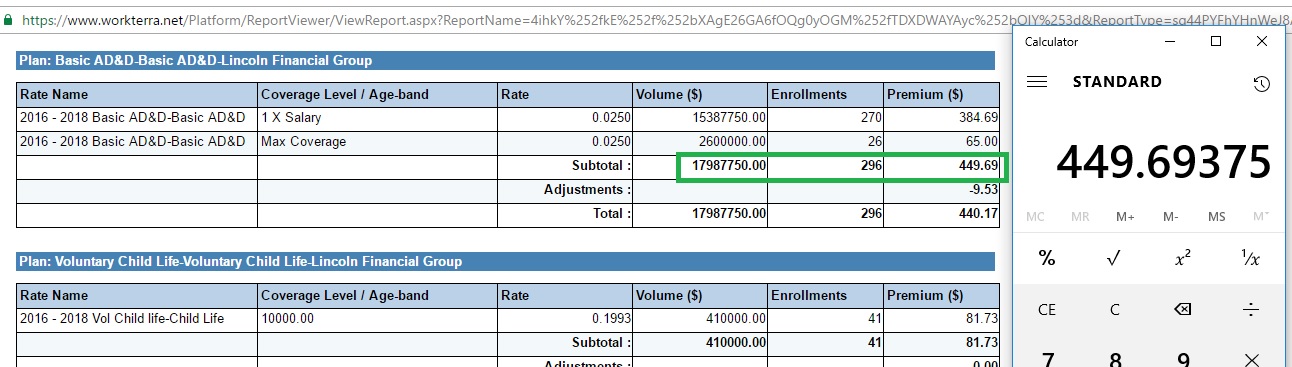
Task: Click the browser URL address bar
Action: tap(650, 17)
